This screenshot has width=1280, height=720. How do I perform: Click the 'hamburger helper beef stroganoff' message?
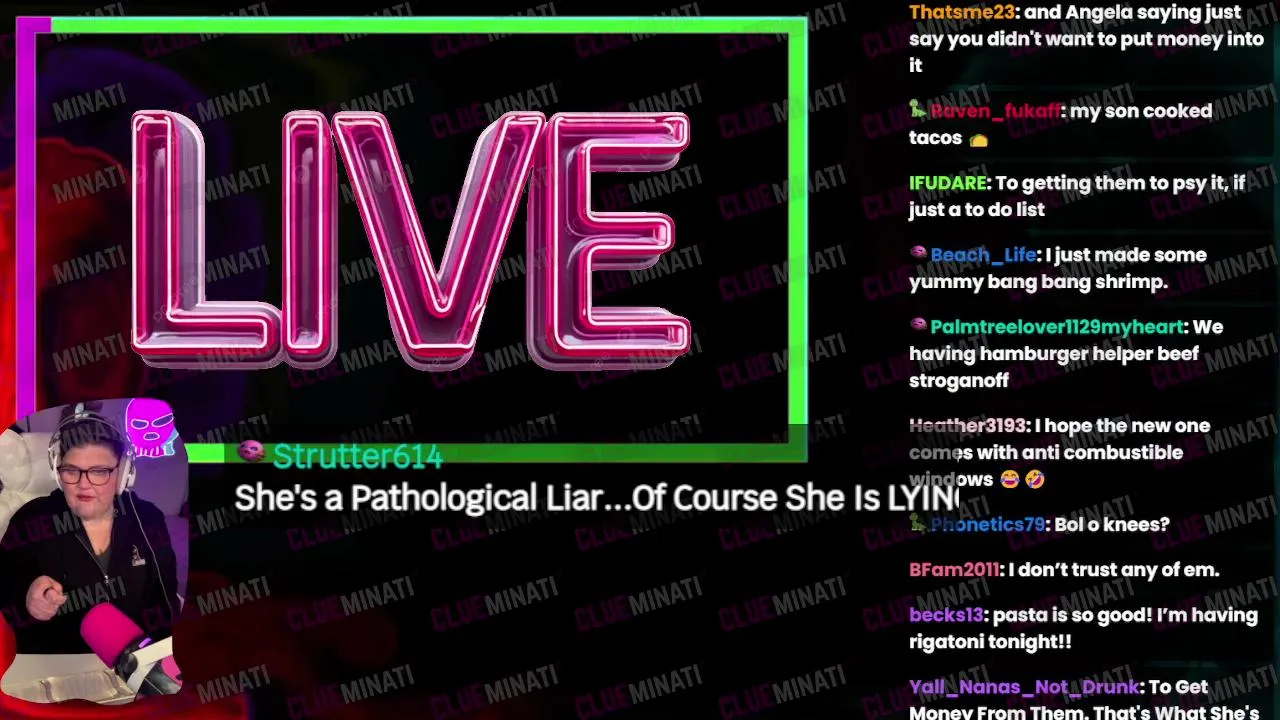tap(1066, 354)
